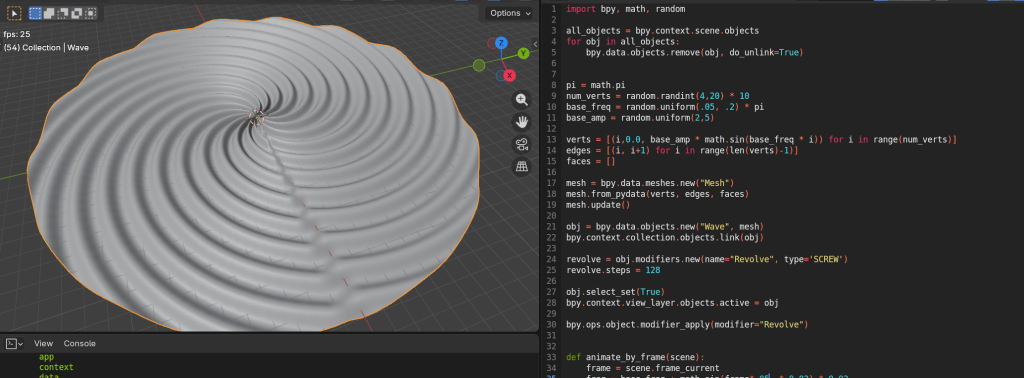Click the 'base_freq = random.uniform' line

(665, 106)
